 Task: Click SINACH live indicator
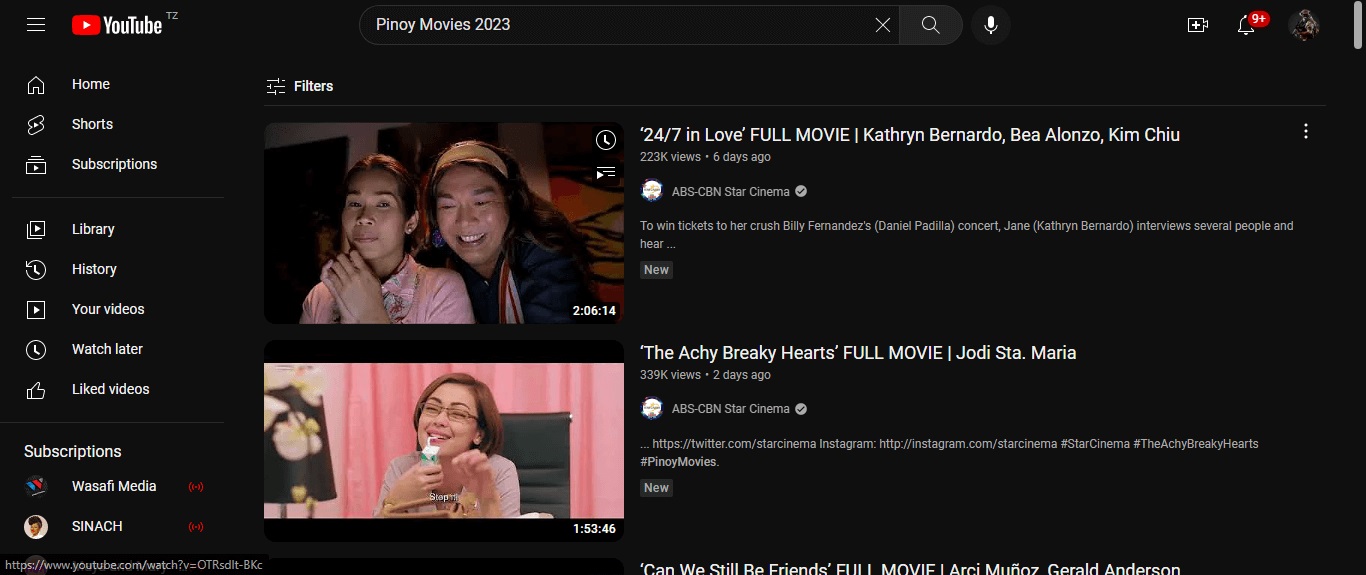click(196, 527)
